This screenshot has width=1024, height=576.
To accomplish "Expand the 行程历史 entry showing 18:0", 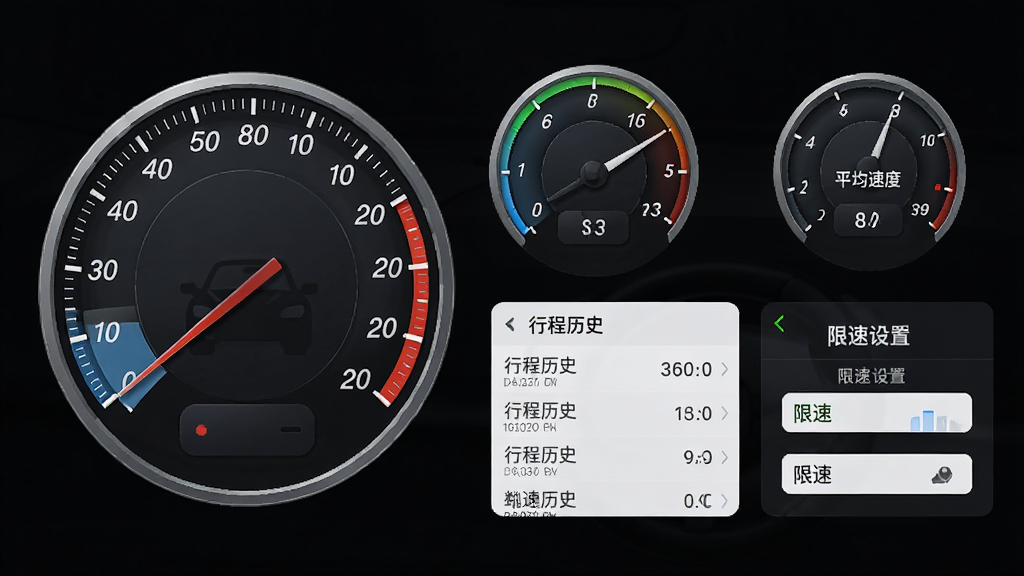I will coord(724,413).
